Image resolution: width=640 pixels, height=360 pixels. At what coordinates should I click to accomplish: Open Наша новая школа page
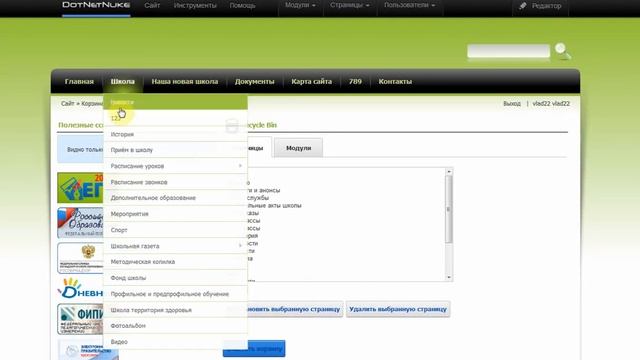coord(184,81)
